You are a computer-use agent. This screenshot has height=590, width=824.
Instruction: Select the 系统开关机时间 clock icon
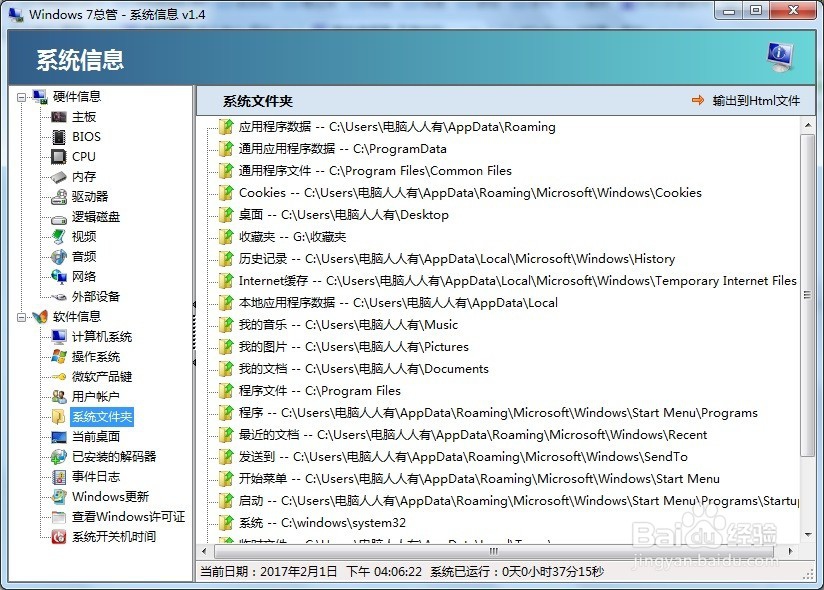point(59,536)
